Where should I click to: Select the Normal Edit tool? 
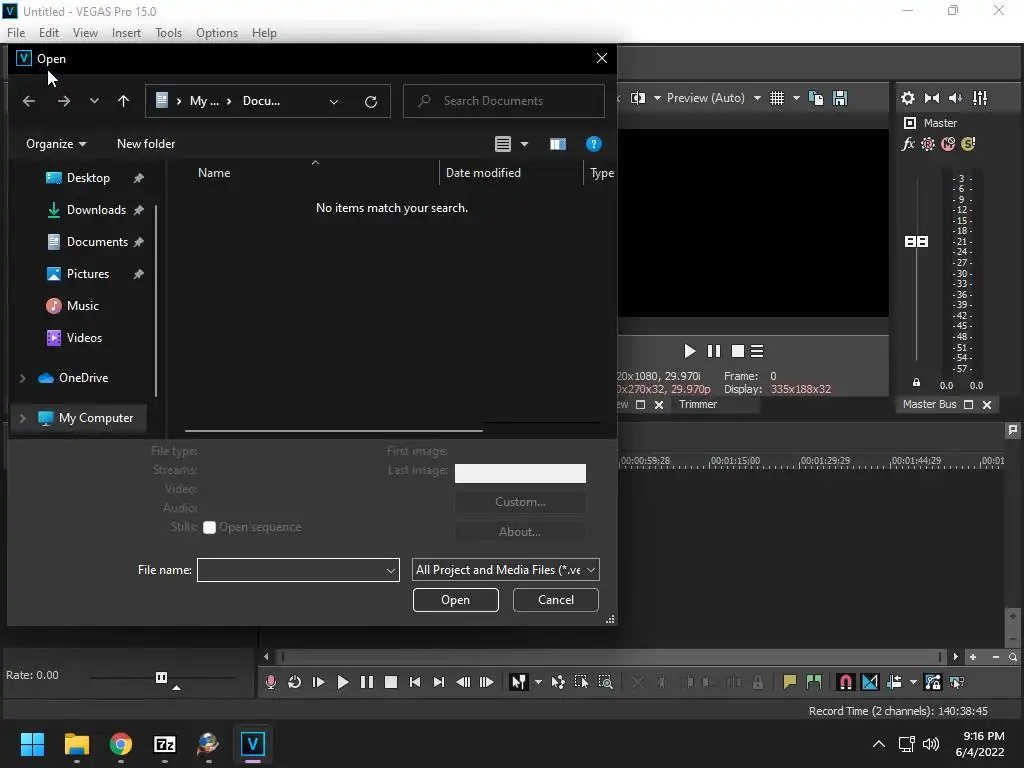click(x=519, y=682)
